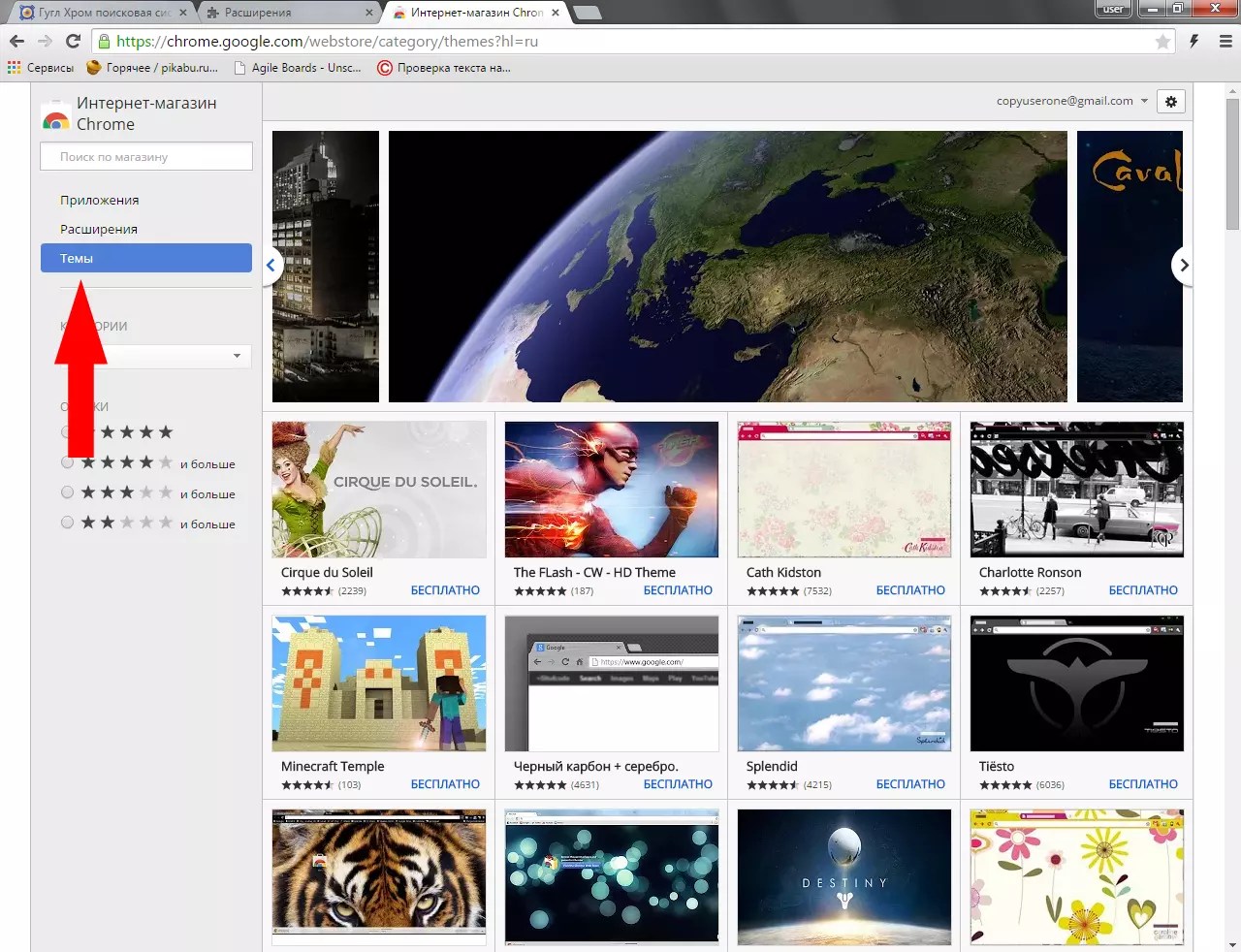Select the 3 stars и больше rating
The height and width of the screenshot is (952, 1241).
(67, 492)
